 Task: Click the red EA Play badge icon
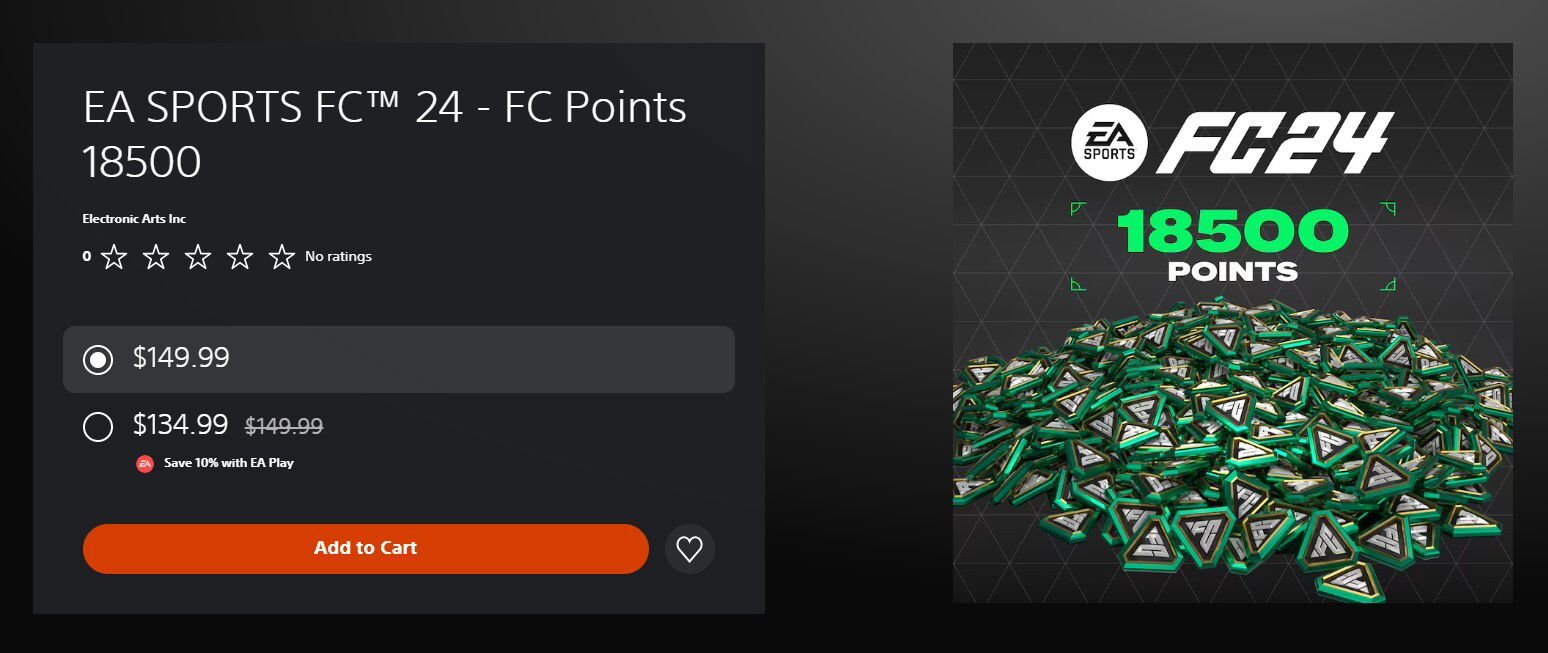[145, 463]
